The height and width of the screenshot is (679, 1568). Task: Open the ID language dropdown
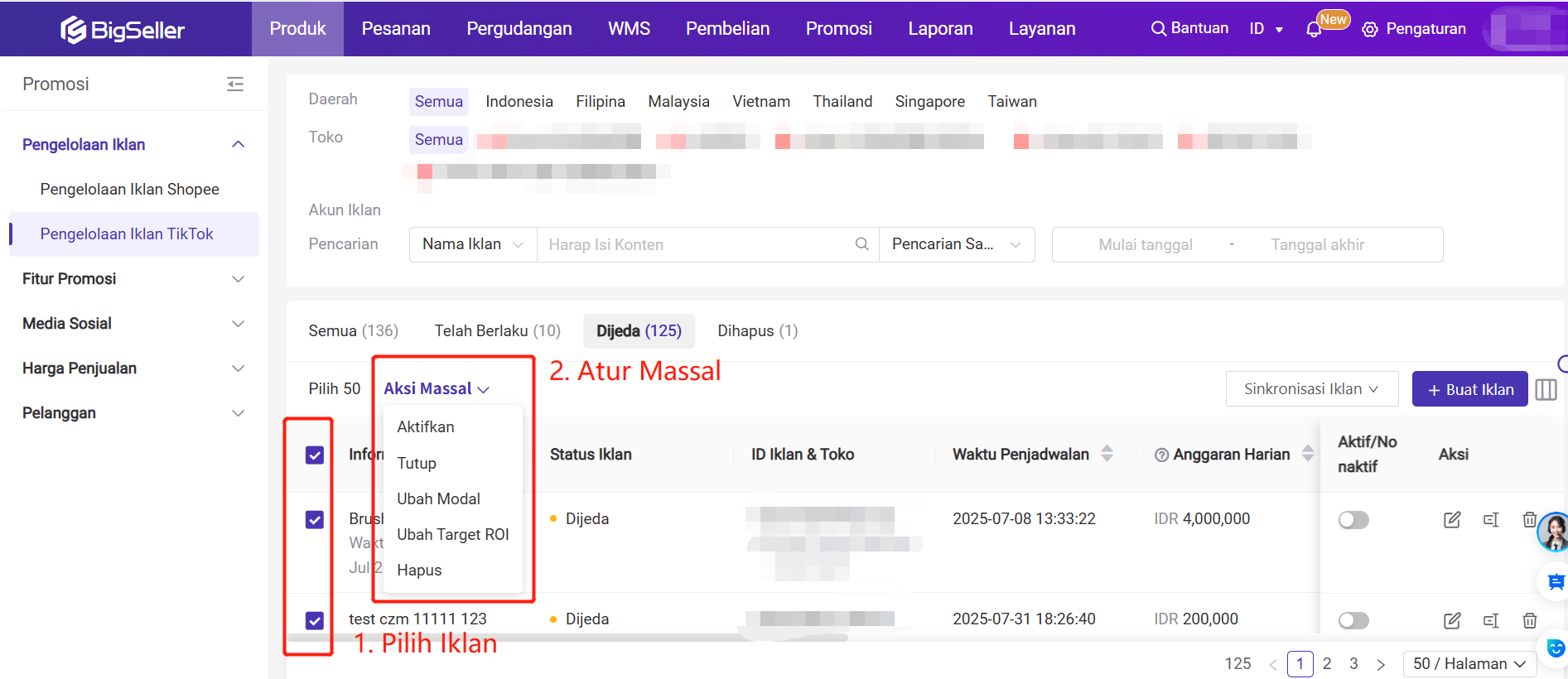(1266, 29)
